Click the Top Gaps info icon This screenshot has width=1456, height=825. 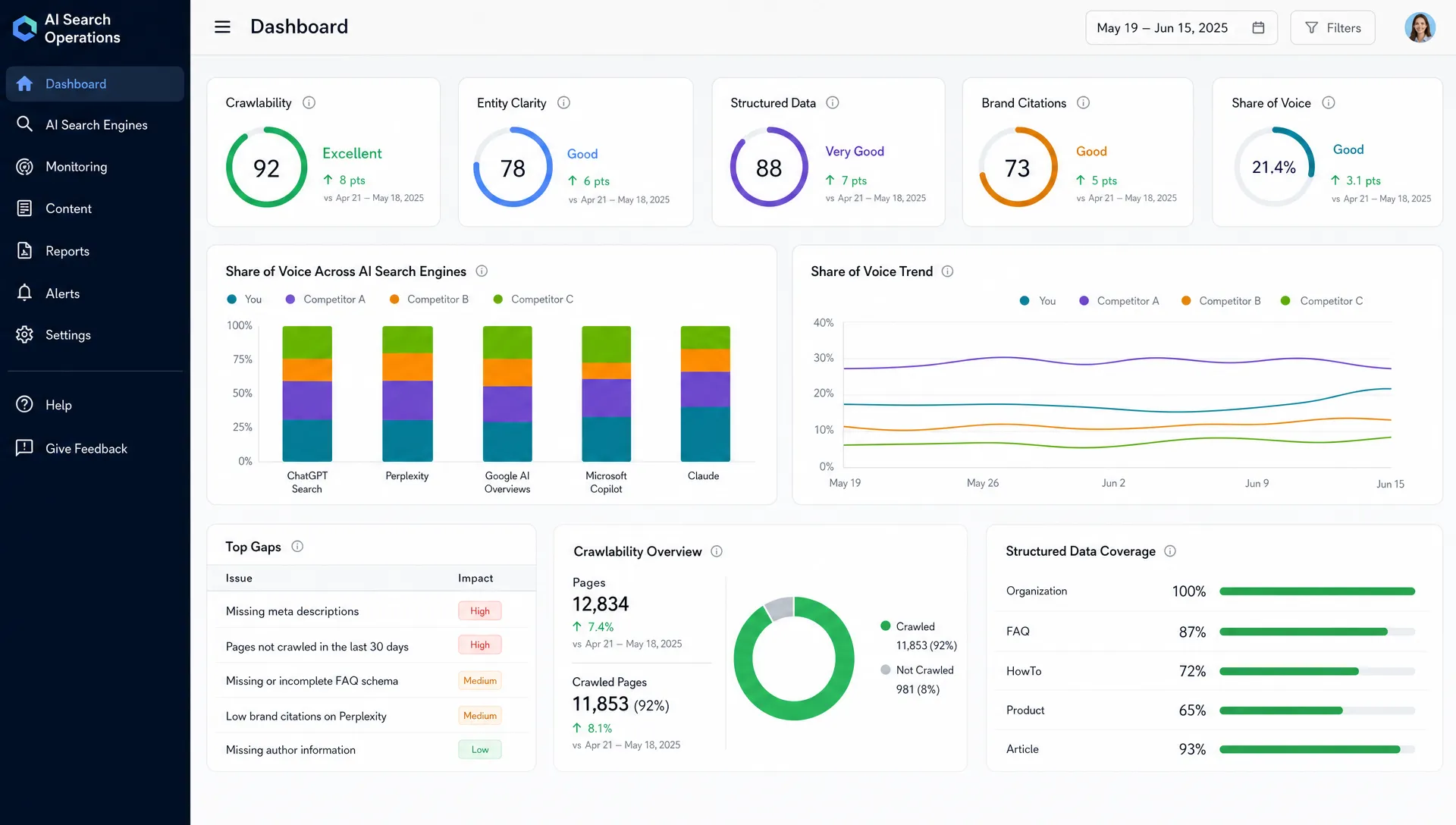(298, 546)
